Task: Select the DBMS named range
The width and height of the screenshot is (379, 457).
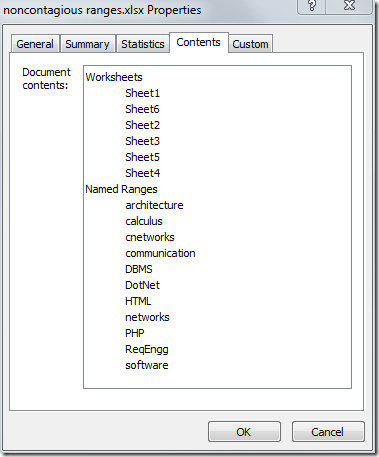Action: point(139,269)
